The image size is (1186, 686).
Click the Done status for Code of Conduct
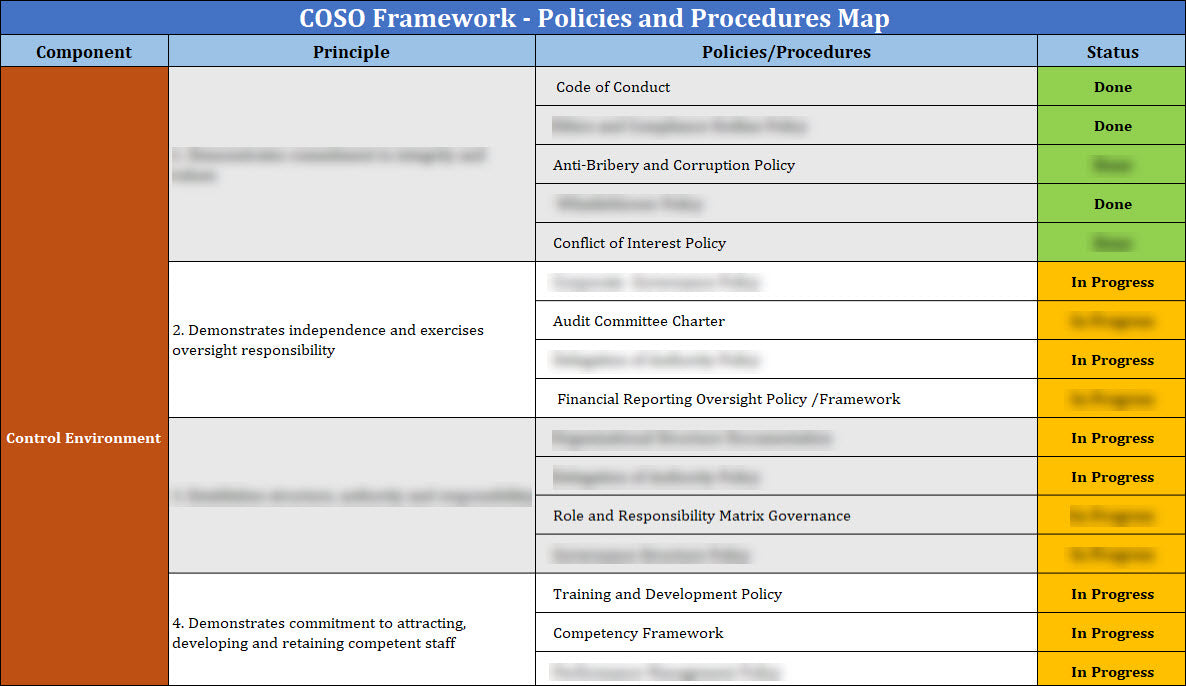click(1111, 87)
